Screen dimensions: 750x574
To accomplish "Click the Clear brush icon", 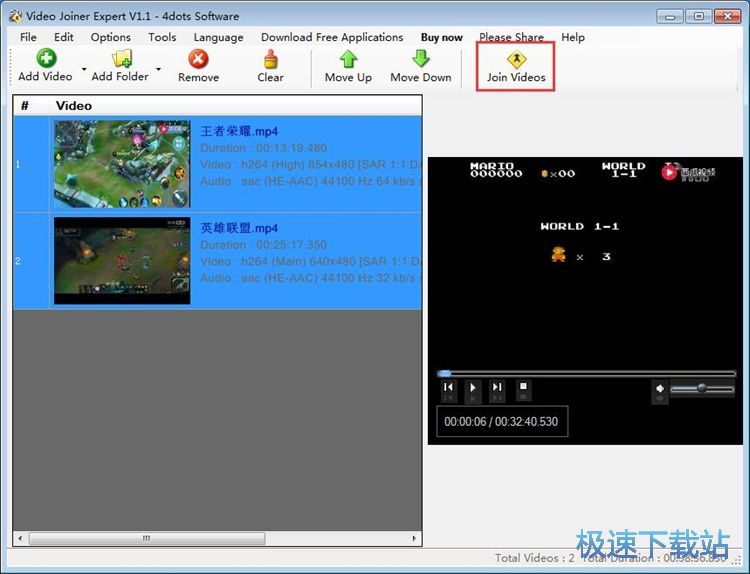I will point(271,59).
